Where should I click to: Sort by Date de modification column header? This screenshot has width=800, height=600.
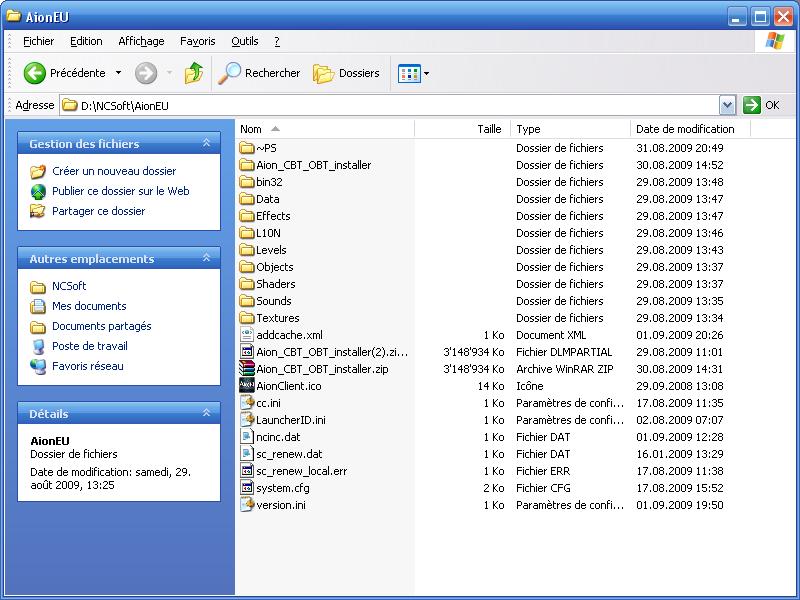tap(690, 129)
